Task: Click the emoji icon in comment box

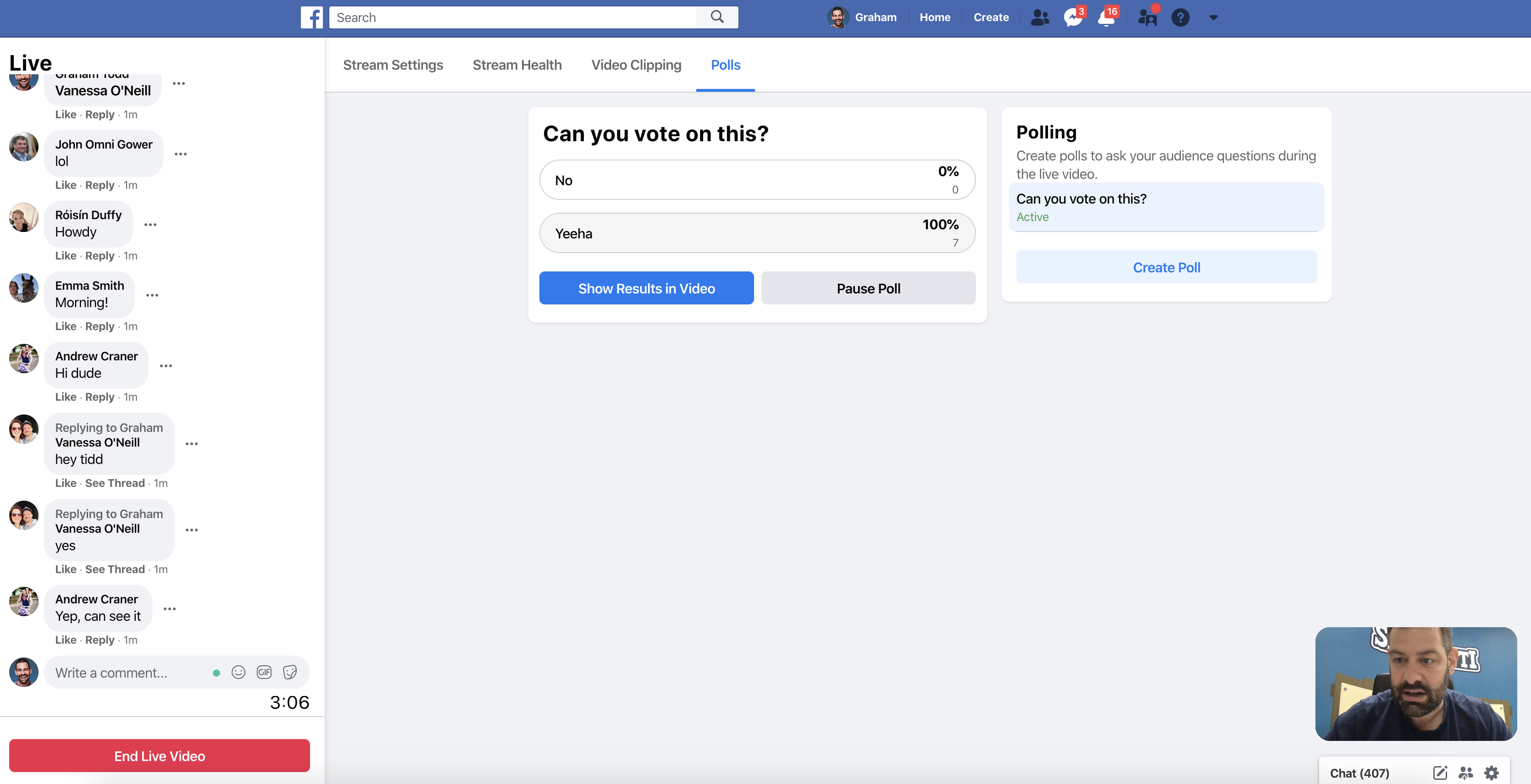Action: pyautogui.click(x=239, y=672)
